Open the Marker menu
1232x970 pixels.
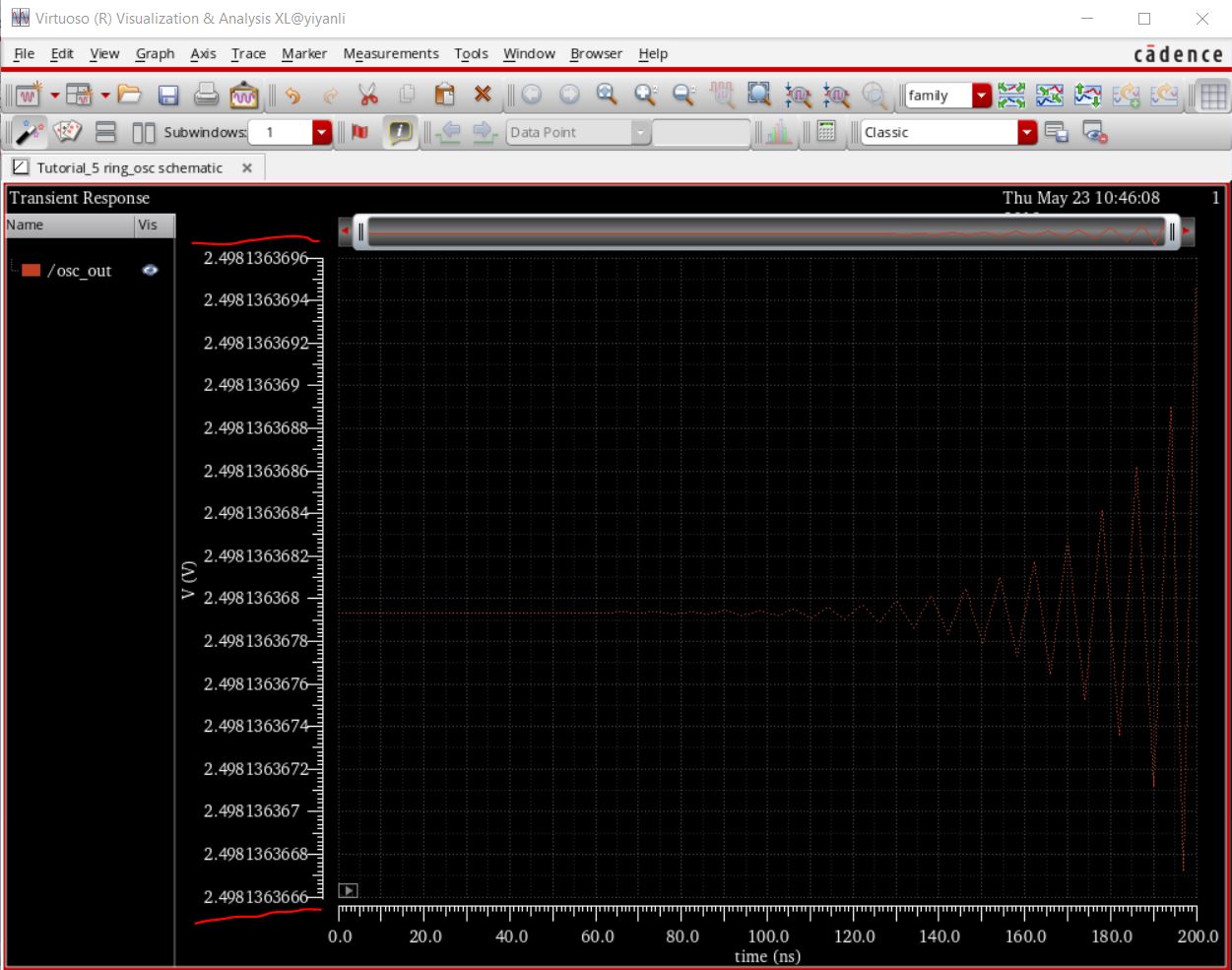coord(303,53)
